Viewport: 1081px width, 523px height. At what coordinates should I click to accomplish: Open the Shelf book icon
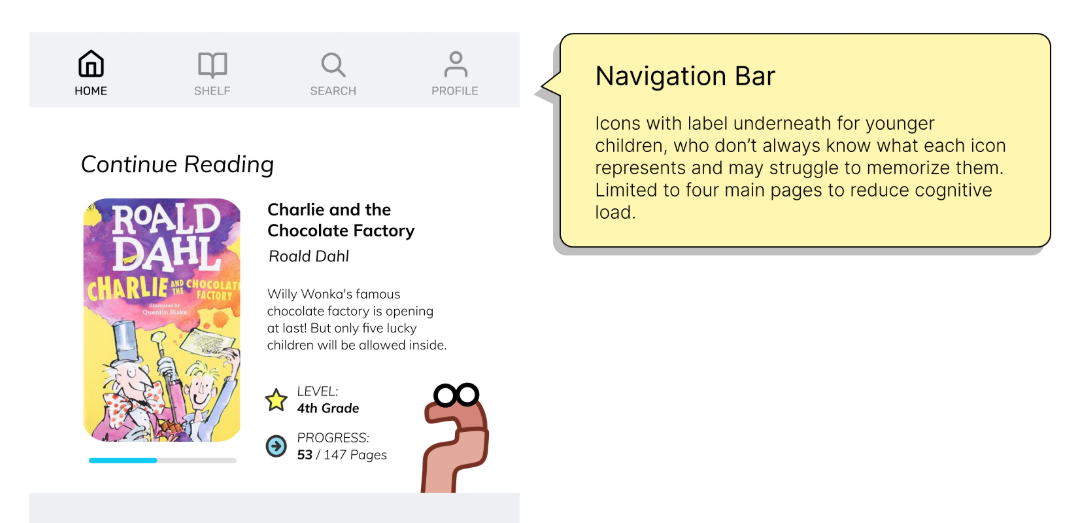coord(212,65)
